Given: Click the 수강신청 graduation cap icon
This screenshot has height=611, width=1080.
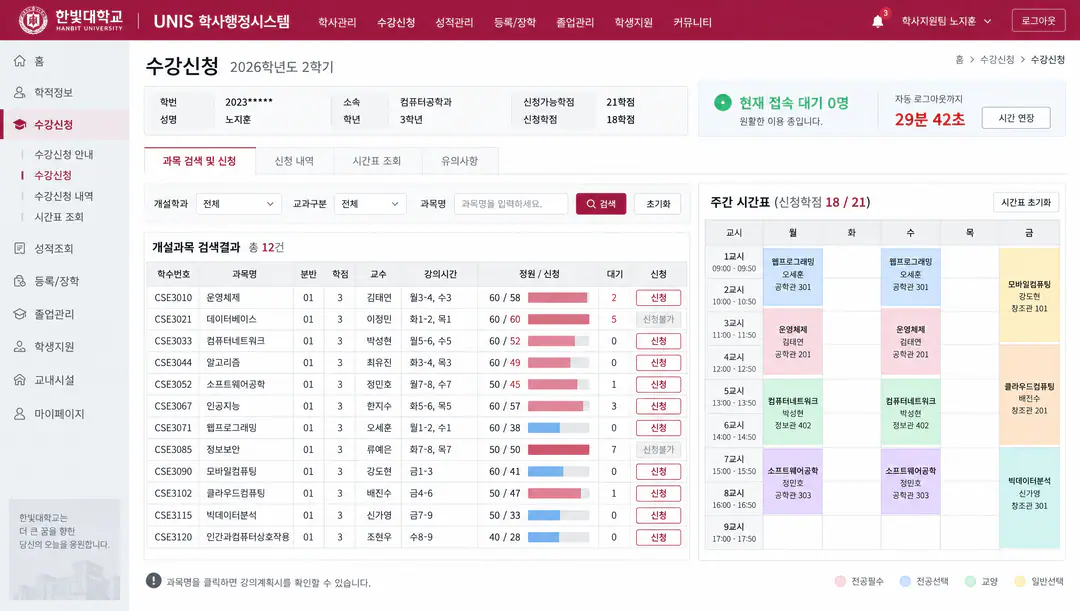Looking at the screenshot, I should click(20, 125).
